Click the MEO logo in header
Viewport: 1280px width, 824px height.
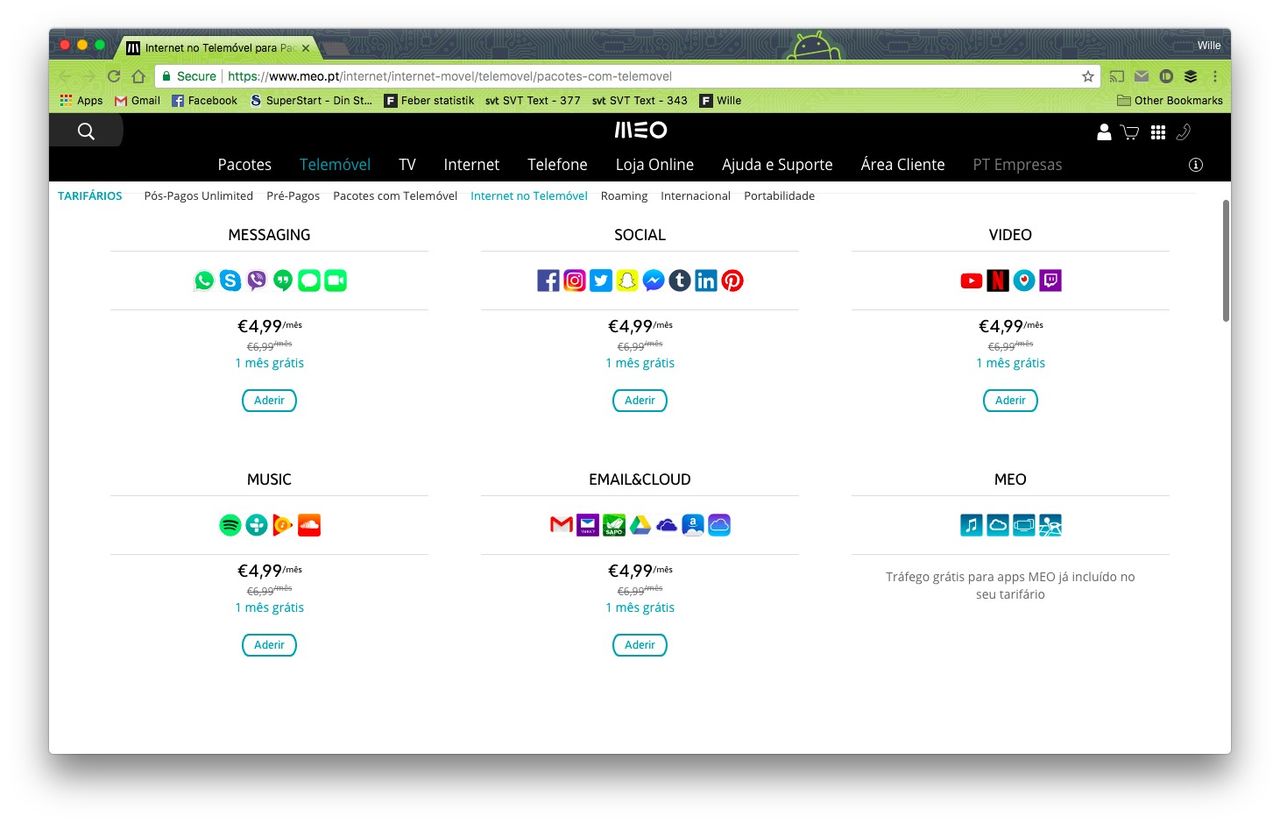pyautogui.click(x=640, y=131)
